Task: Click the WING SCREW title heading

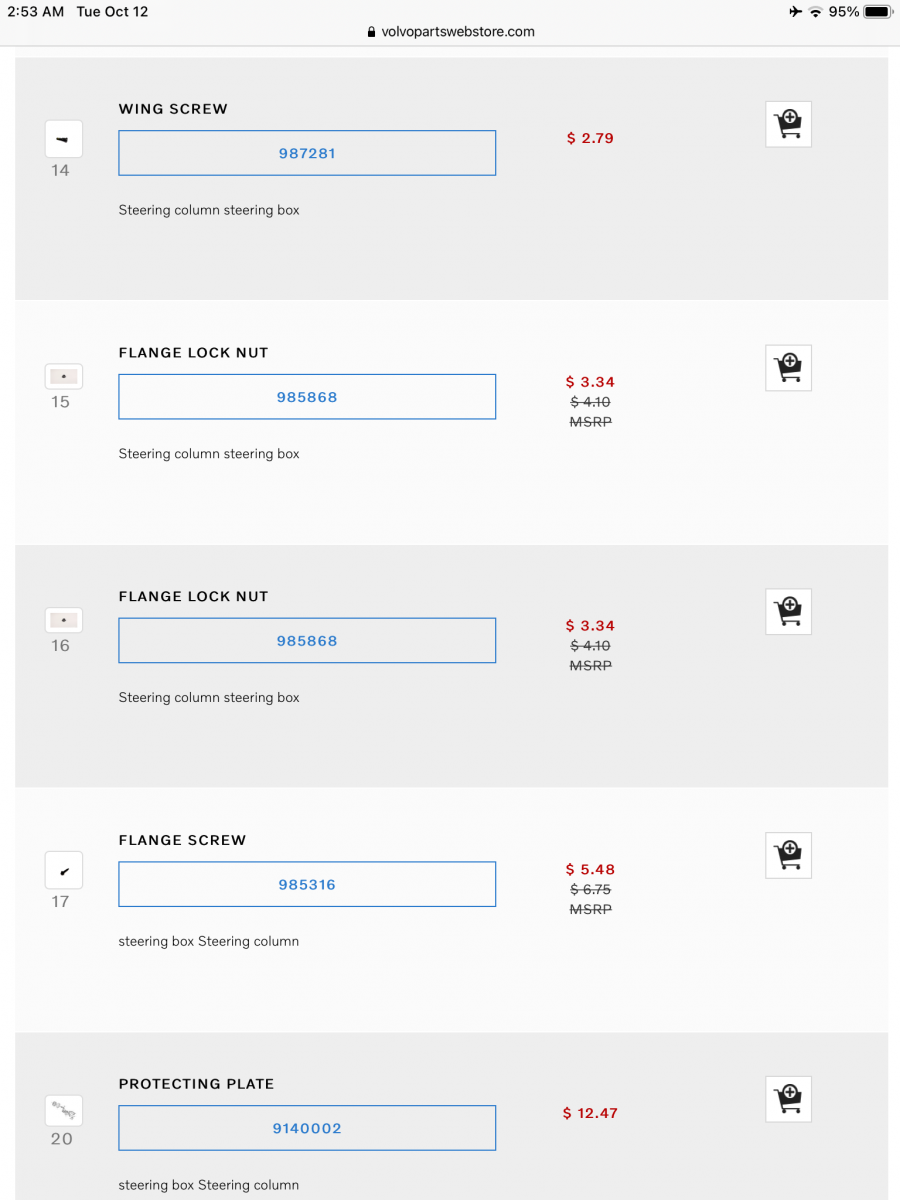Action: (x=173, y=109)
